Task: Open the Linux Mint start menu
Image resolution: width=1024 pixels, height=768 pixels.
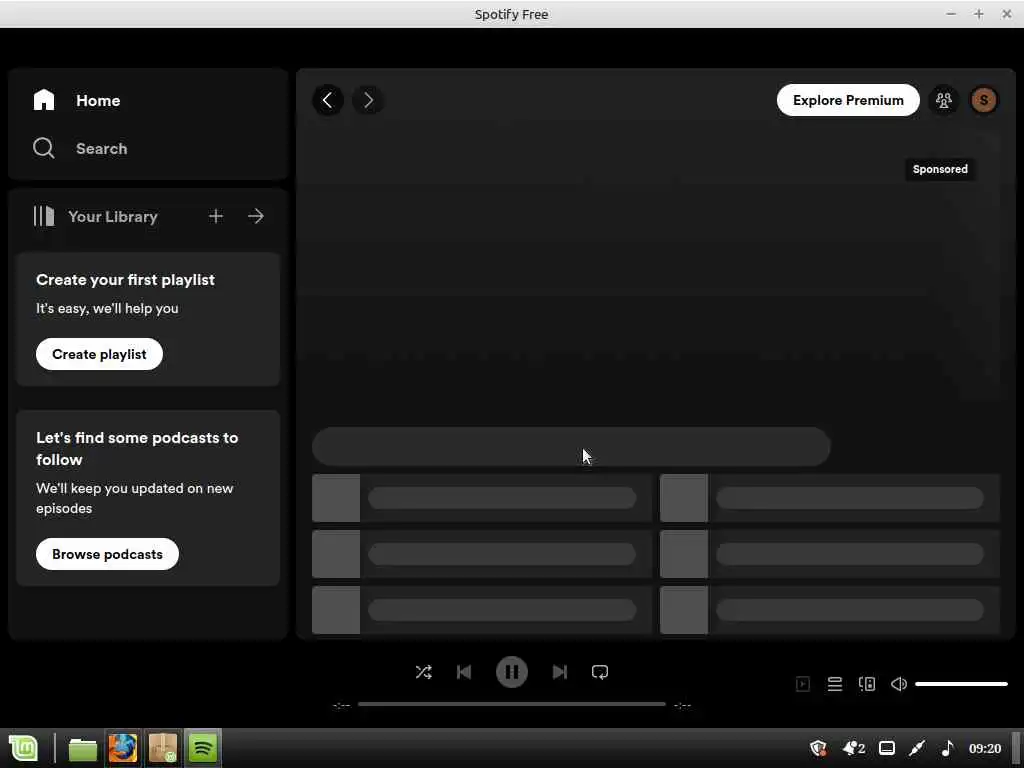Action: 24,748
